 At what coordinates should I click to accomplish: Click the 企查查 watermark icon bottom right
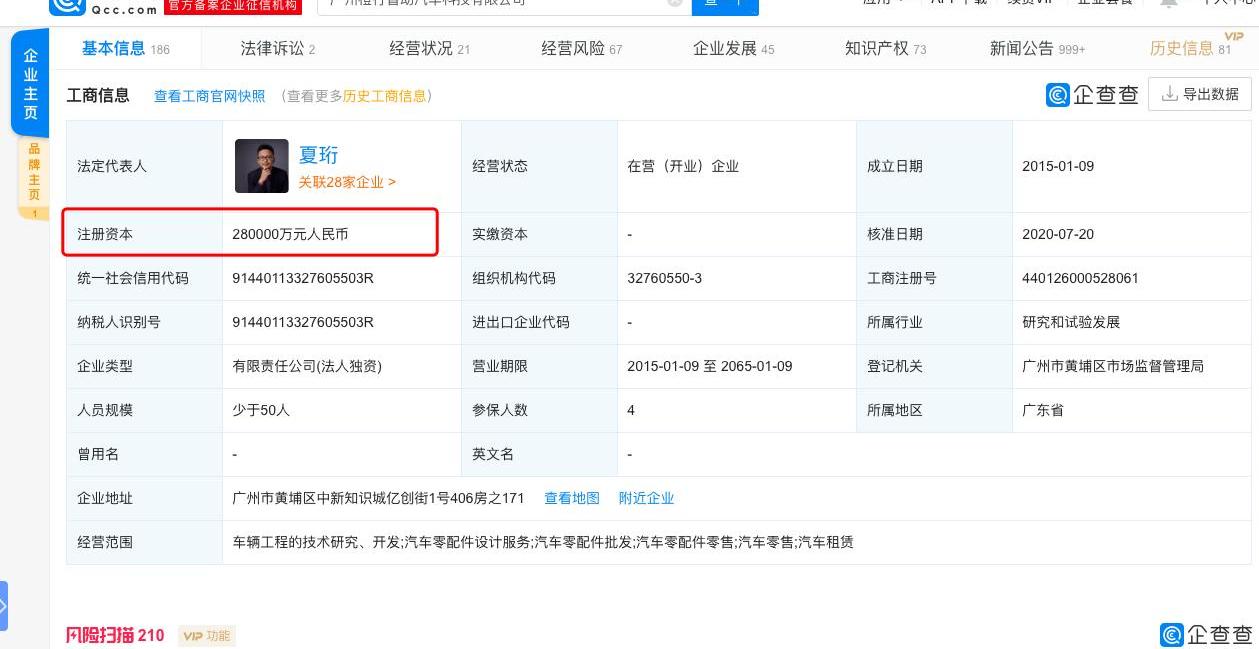[1171, 634]
